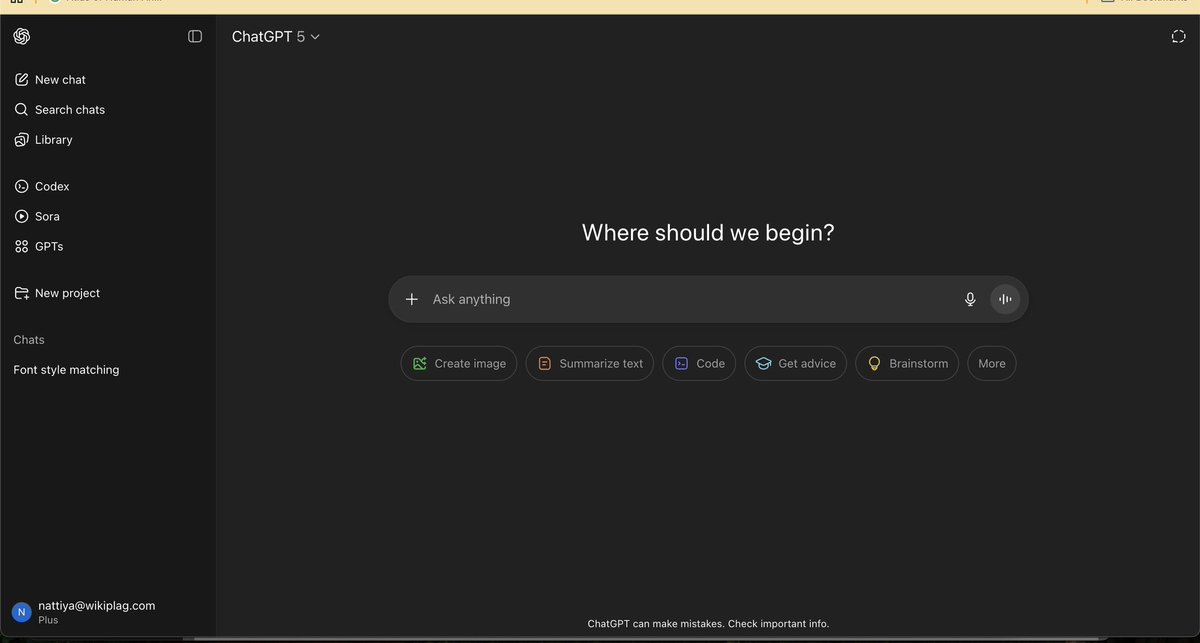The width and height of the screenshot is (1200, 643).
Task: Choose the Summarize text suggestion
Action: coord(590,363)
